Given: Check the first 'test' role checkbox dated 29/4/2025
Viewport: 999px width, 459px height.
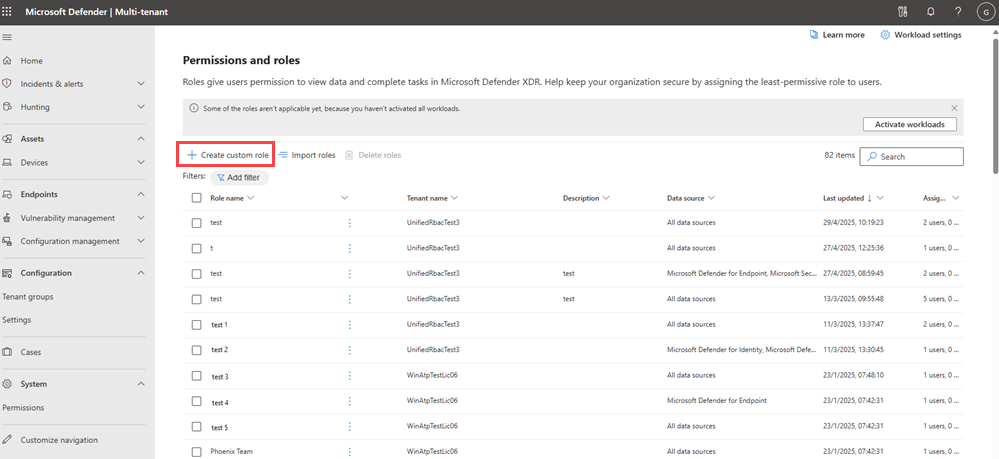Looking at the screenshot, I should pos(196,222).
